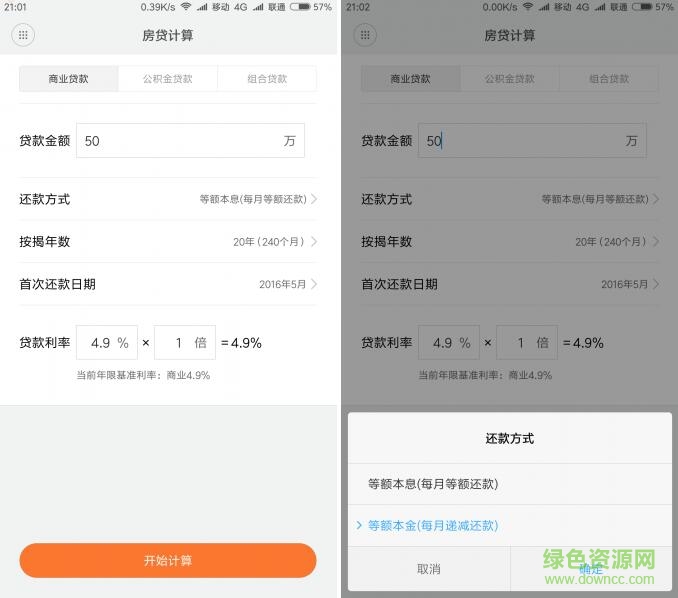Select 商业贷款 tab on the left screen
678x598 pixels.
[68, 79]
